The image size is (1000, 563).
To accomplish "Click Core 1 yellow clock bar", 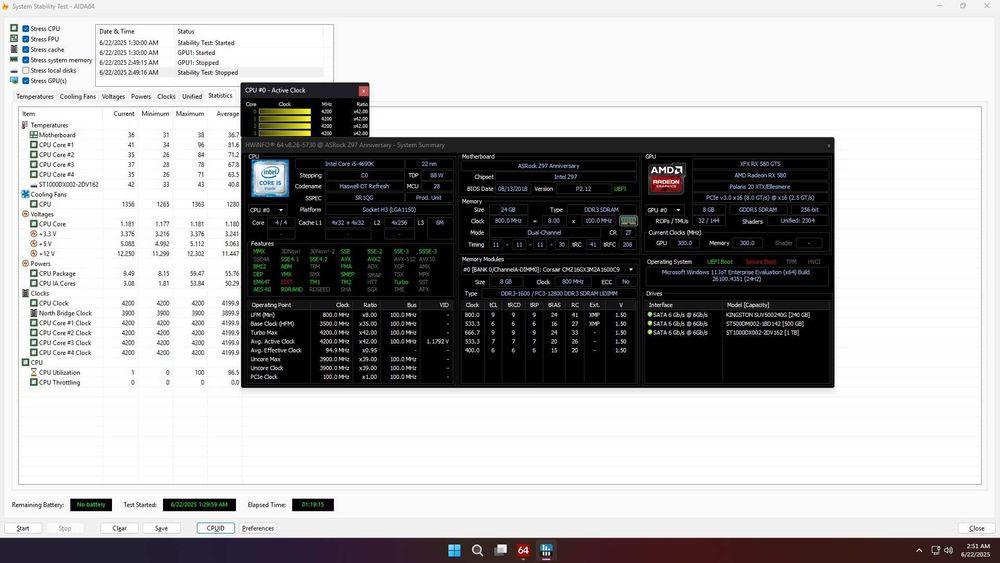I will (285, 119).
